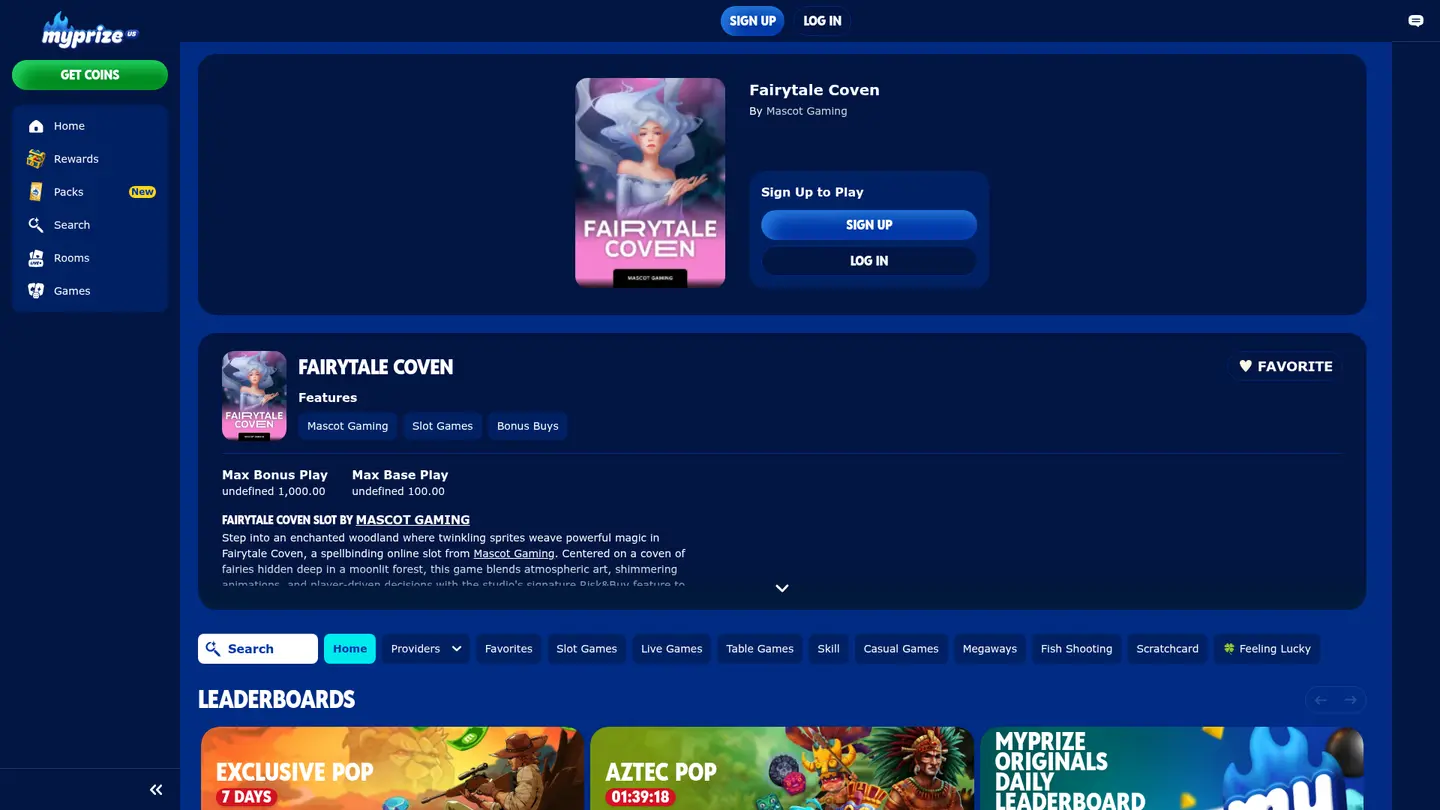
Task: Select the Home category tab
Action: click(350, 649)
